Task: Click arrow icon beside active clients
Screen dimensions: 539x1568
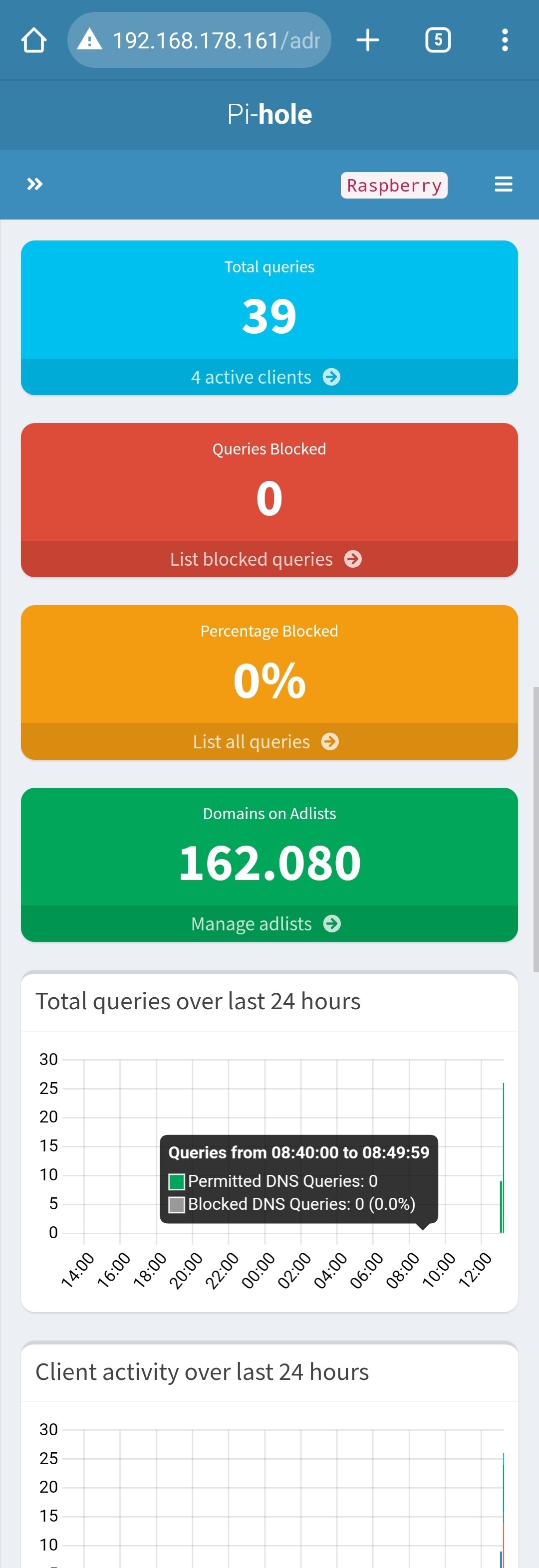Action: pos(332,377)
